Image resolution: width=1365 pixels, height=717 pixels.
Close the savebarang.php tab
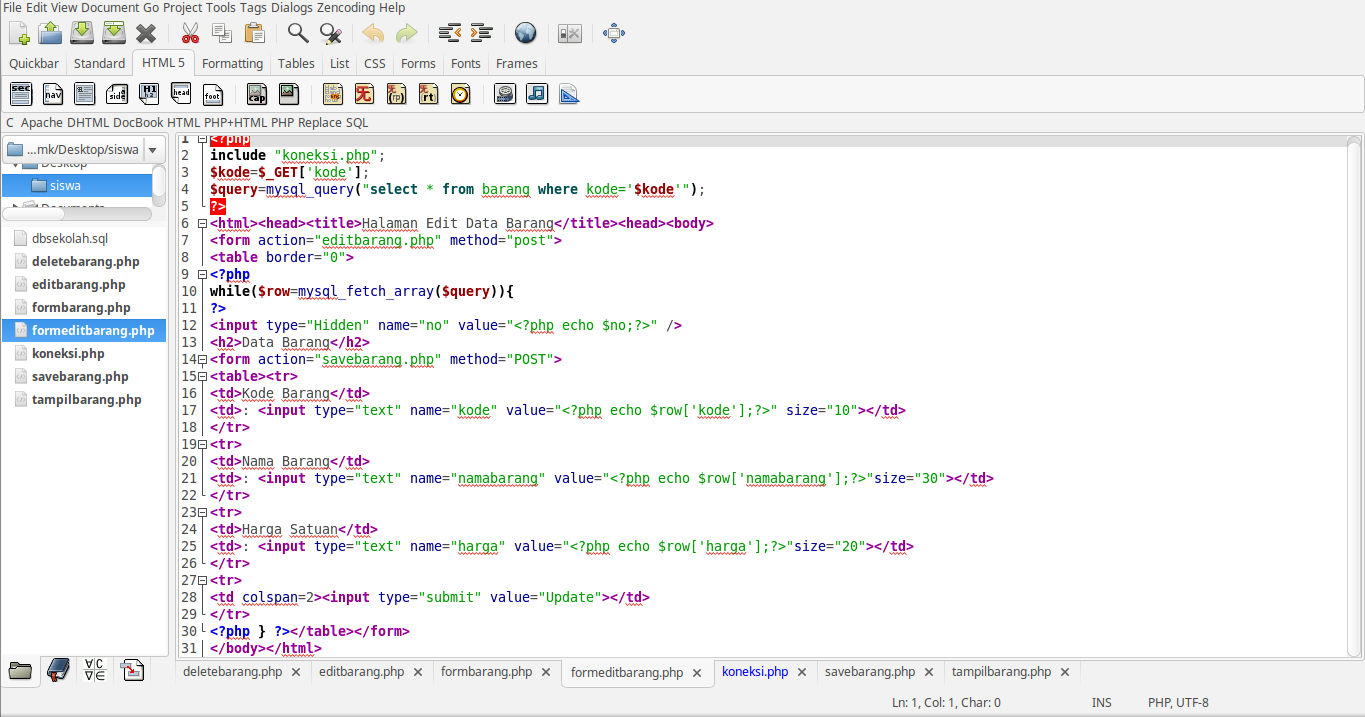929,673
